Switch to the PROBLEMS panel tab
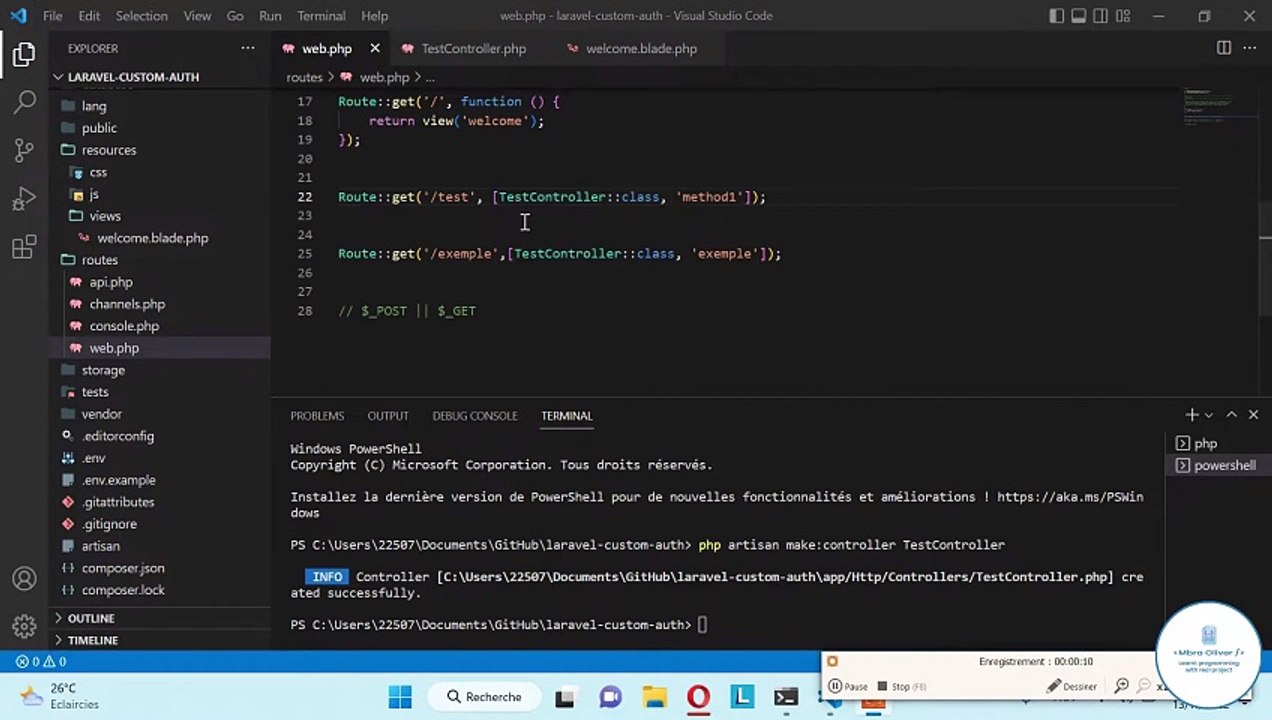Screen dimensions: 1272x720 317,416
